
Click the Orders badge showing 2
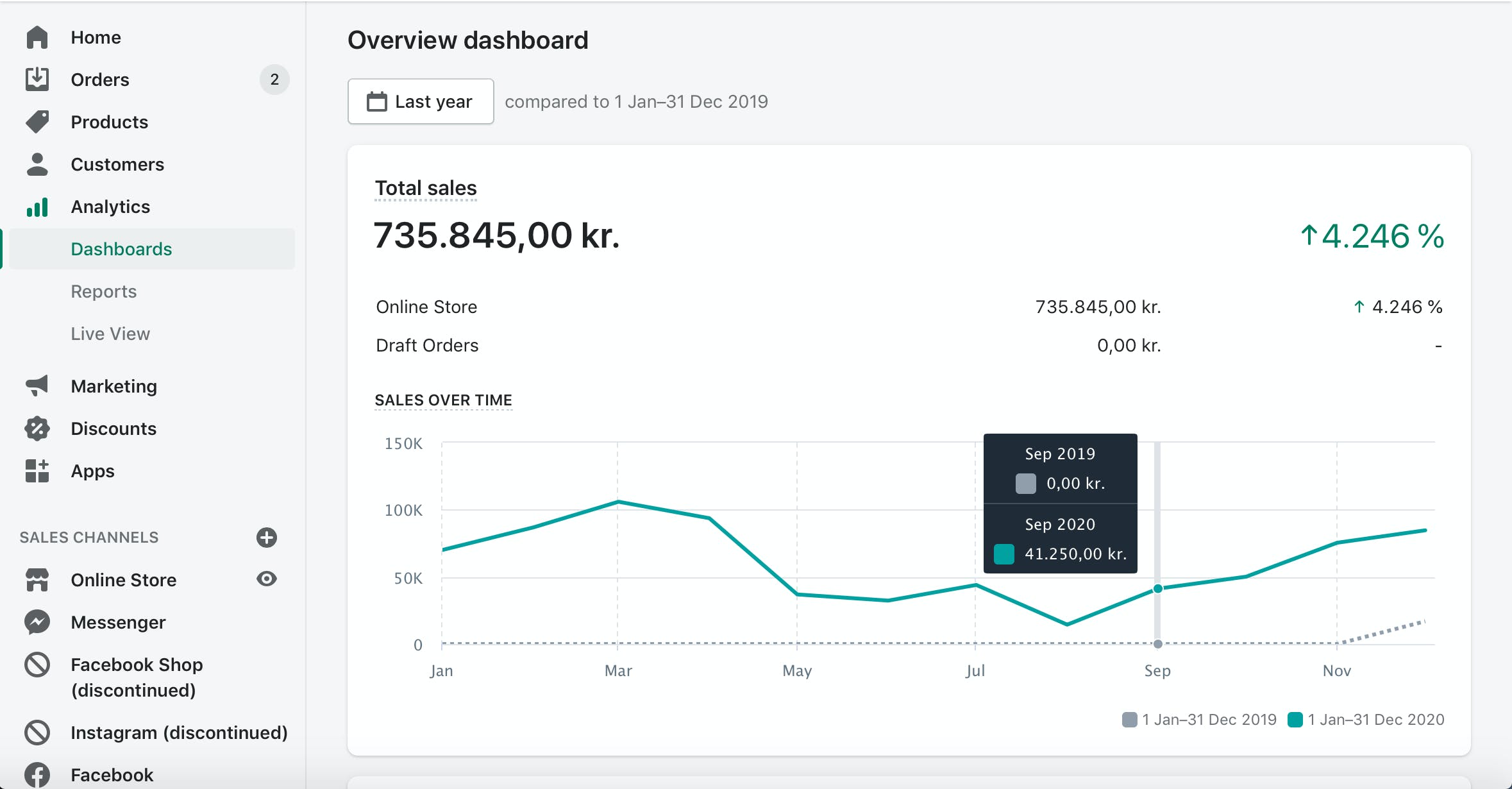click(x=274, y=80)
